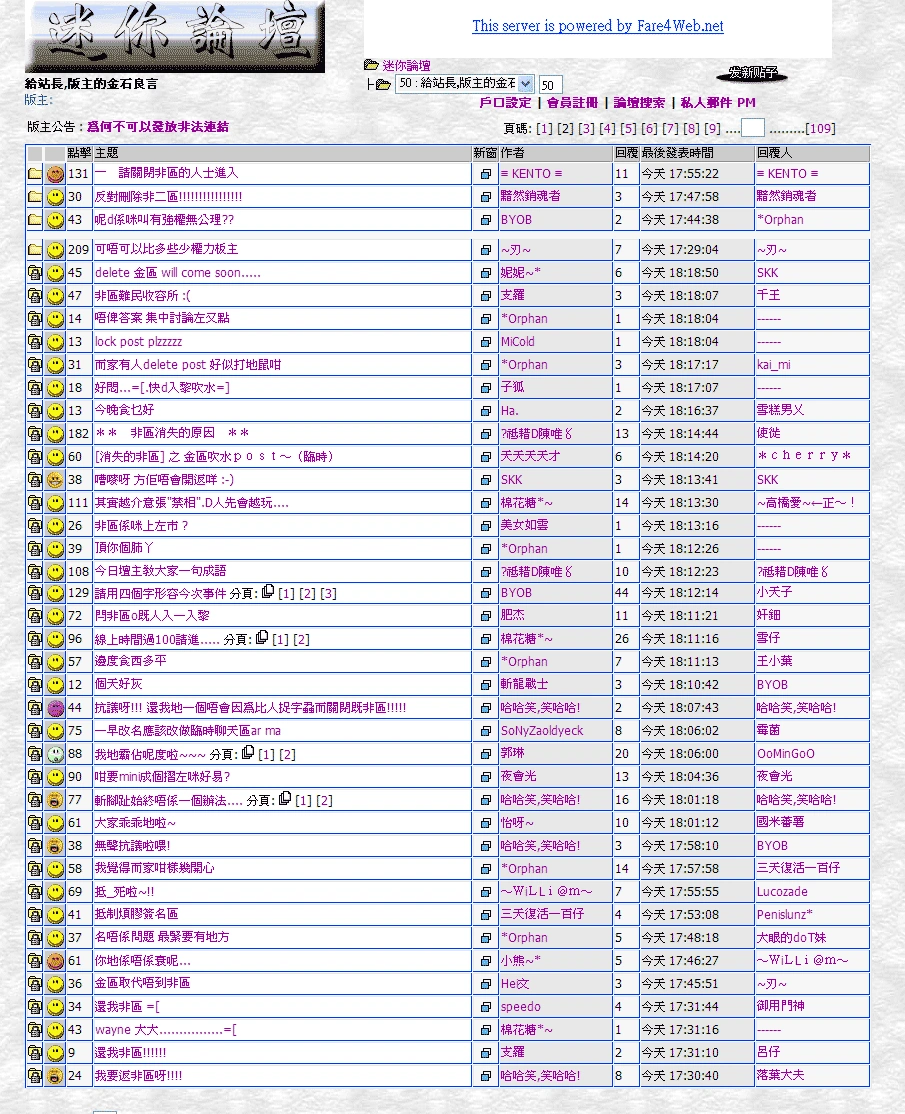Click pale face icon on the 88-hit thread
The height and width of the screenshot is (1114, 905).
pyautogui.click(x=55, y=754)
